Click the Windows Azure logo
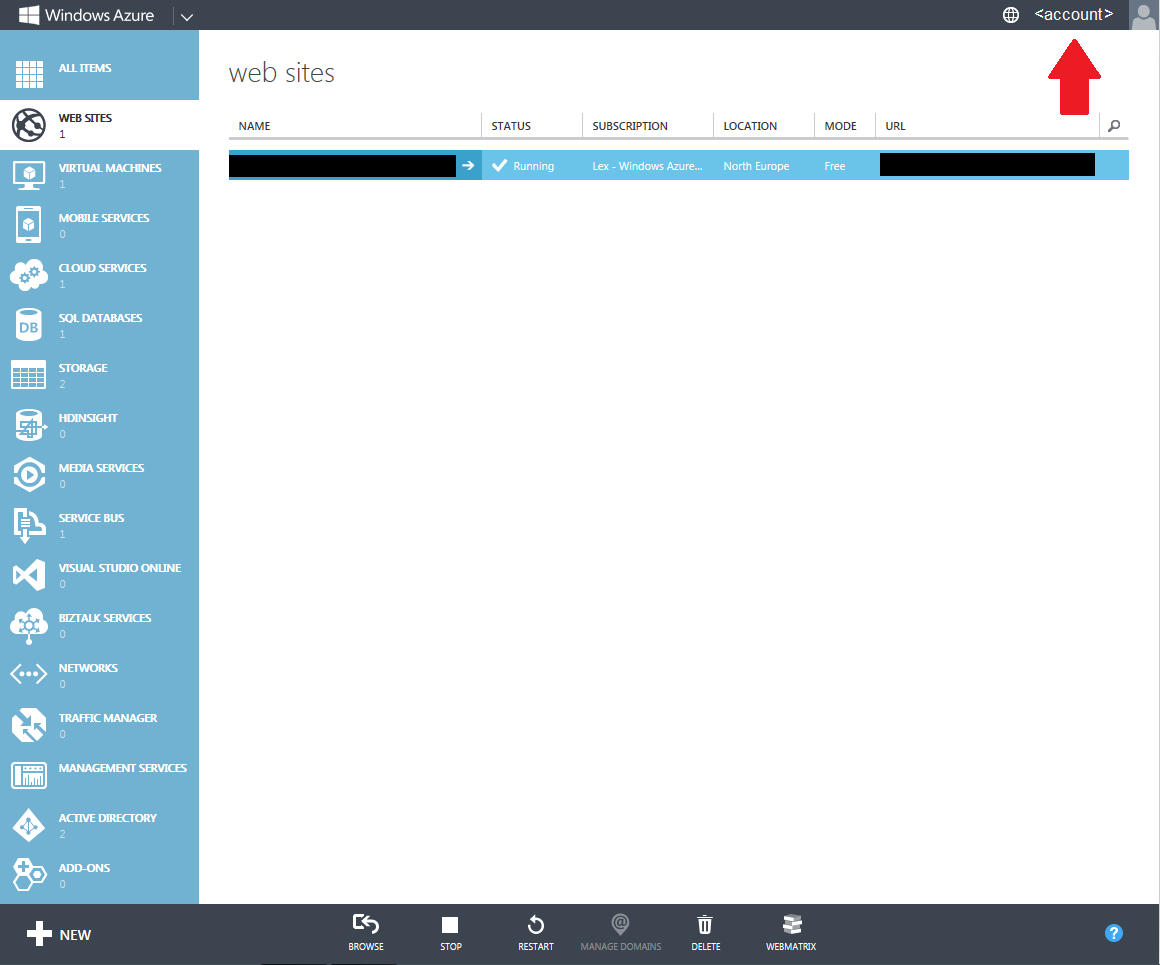1160x965 pixels. (x=86, y=15)
